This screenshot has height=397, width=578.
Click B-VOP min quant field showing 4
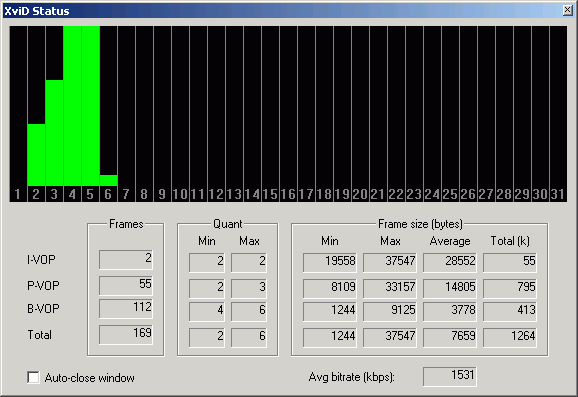click(x=207, y=311)
